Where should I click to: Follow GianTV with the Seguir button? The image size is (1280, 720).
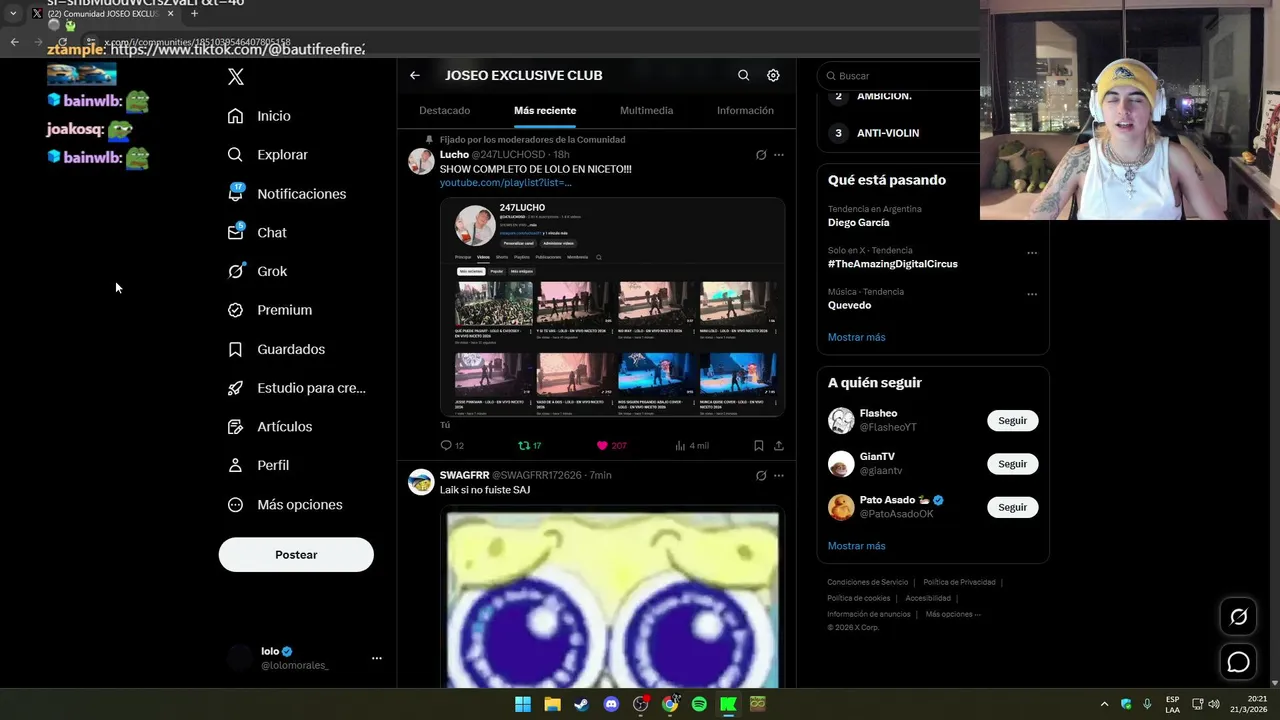click(1012, 464)
